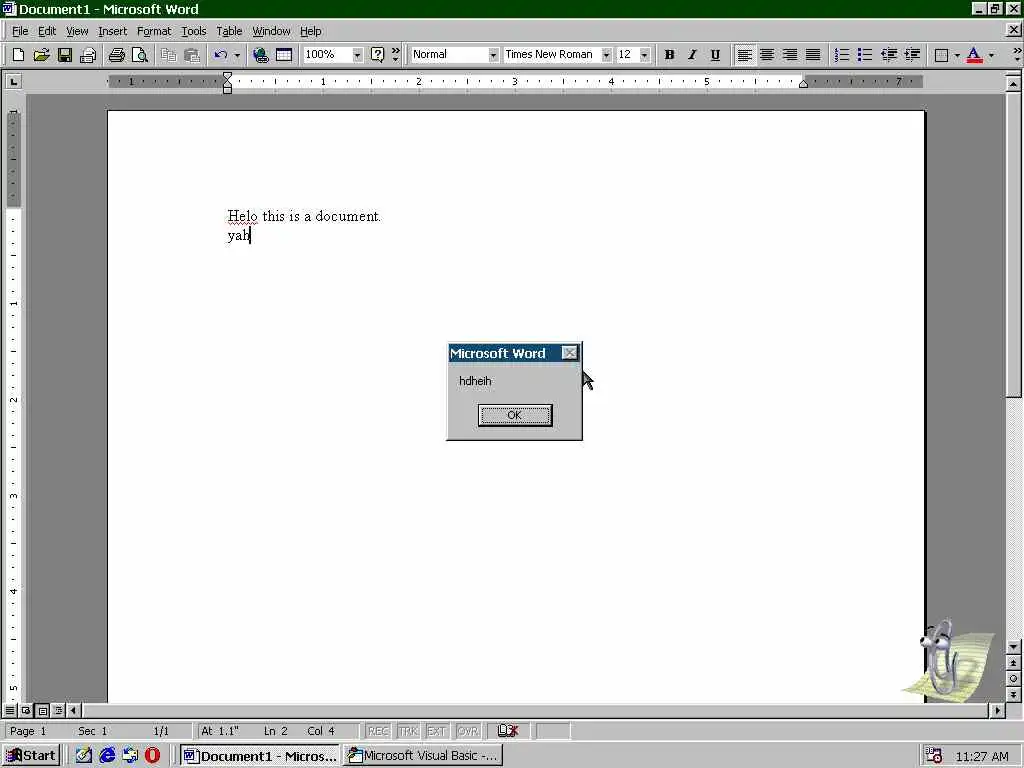The width and height of the screenshot is (1024, 768).
Task: Apply numbered list formatting
Action: tap(842, 55)
